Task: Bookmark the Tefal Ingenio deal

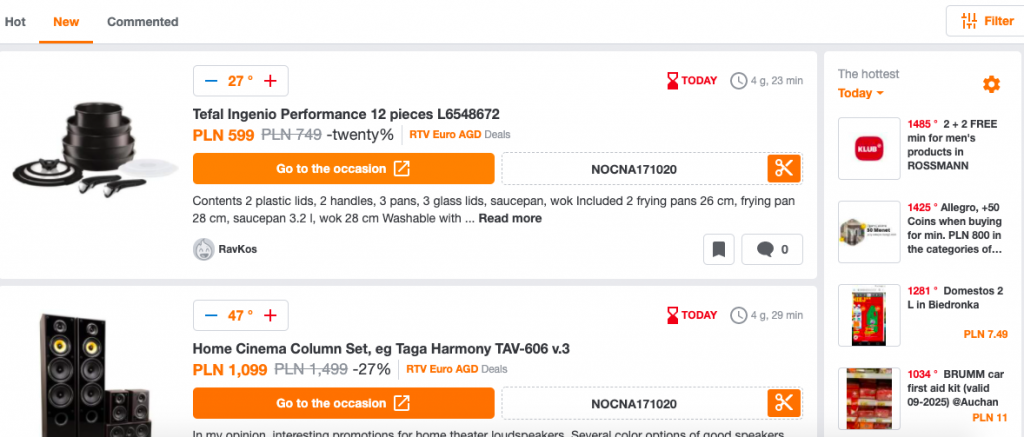Action: point(719,249)
